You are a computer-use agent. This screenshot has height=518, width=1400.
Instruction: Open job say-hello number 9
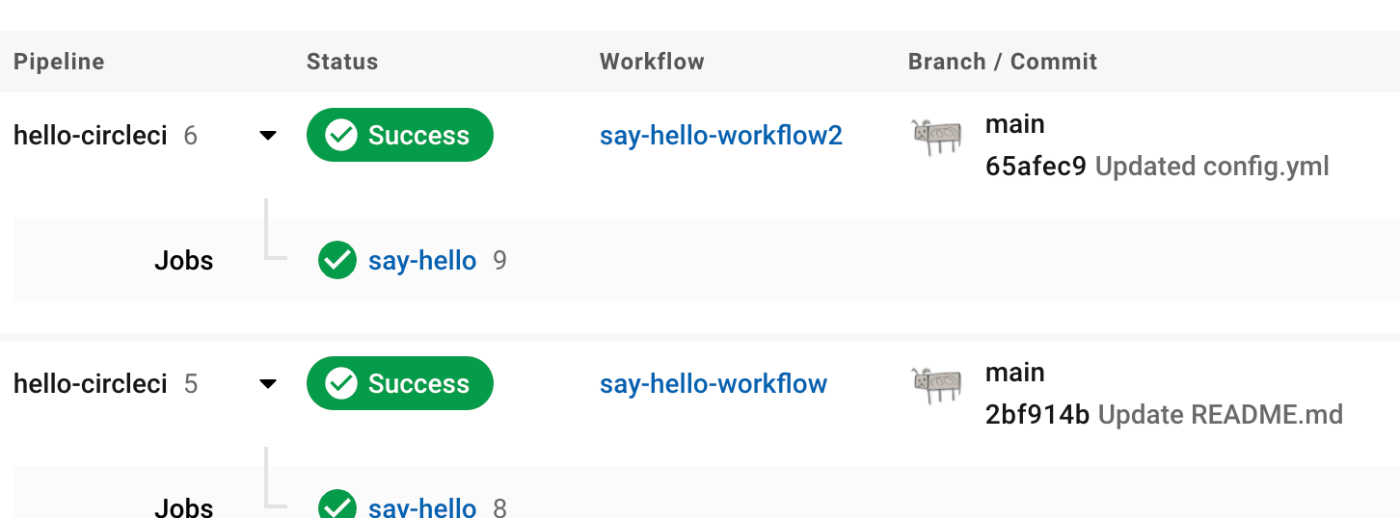pyautogui.click(x=422, y=260)
